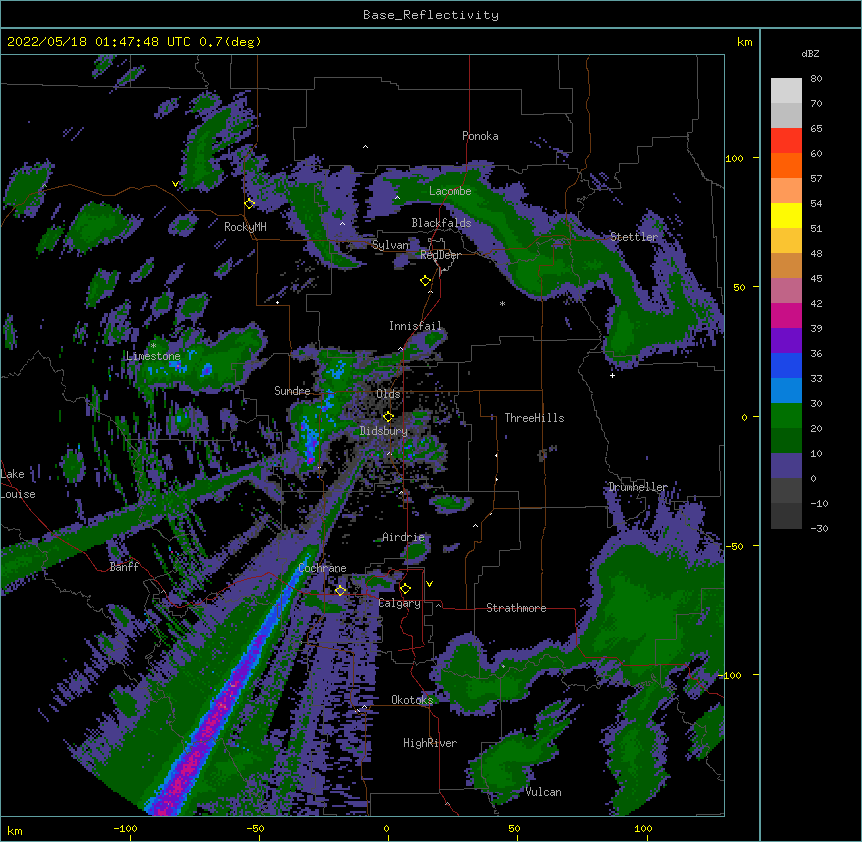Pick the light gray 70-80 dBZ swatch

[786, 91]
